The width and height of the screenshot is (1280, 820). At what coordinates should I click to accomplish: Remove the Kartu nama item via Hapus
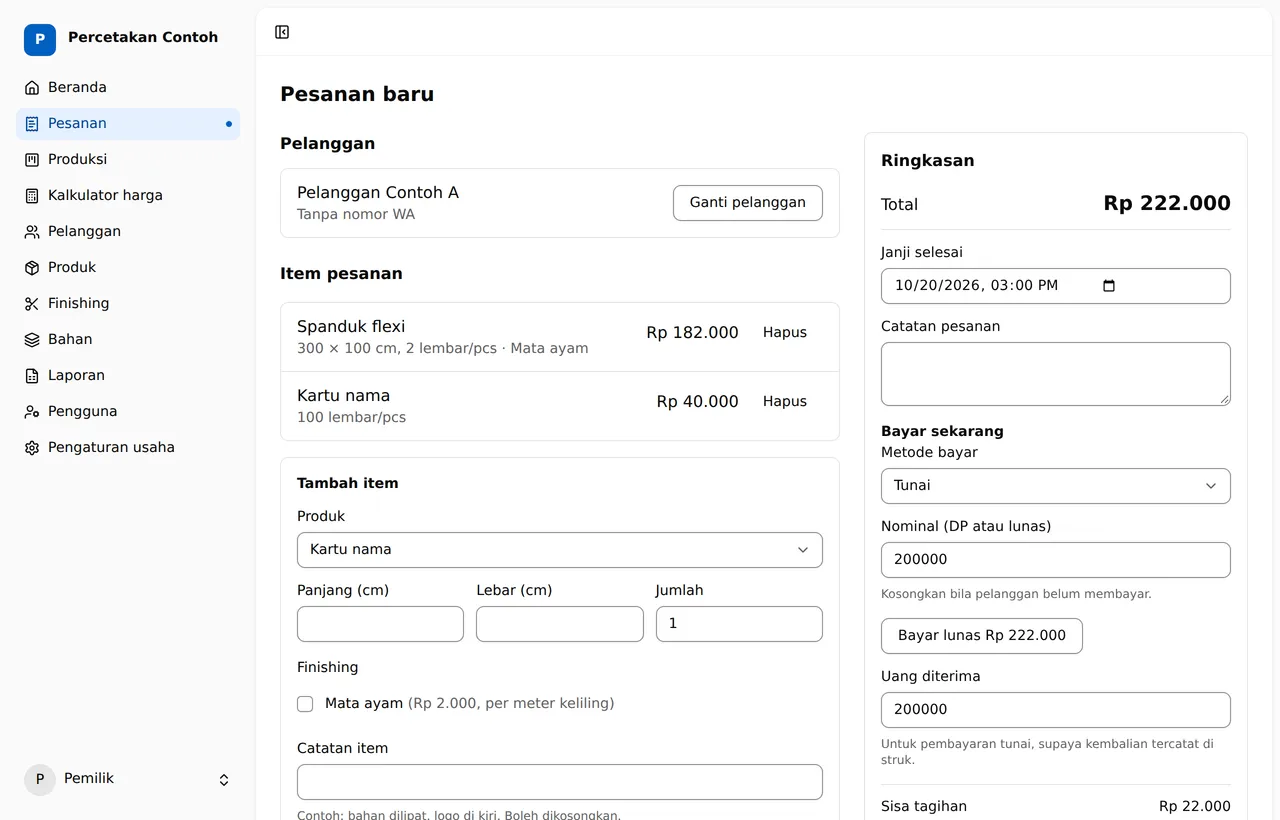click(x=785, y=402)
